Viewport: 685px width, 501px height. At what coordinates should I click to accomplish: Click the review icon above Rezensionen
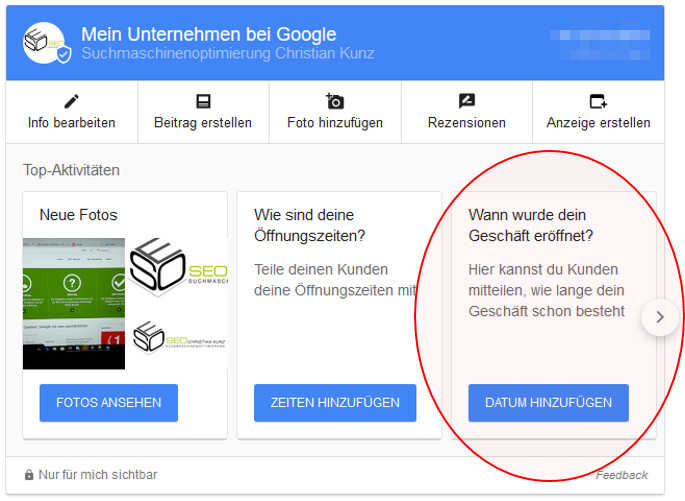coord(467,101)
